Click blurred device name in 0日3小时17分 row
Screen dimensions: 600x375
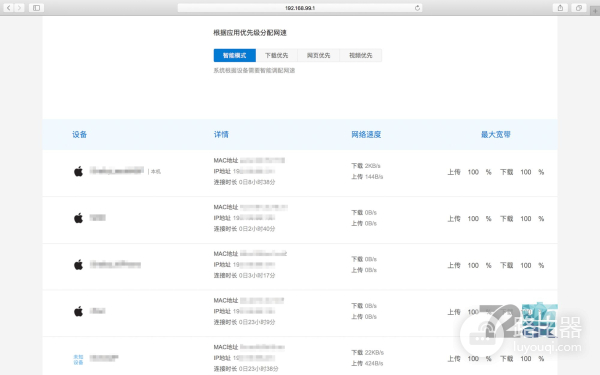coord(115,264)
